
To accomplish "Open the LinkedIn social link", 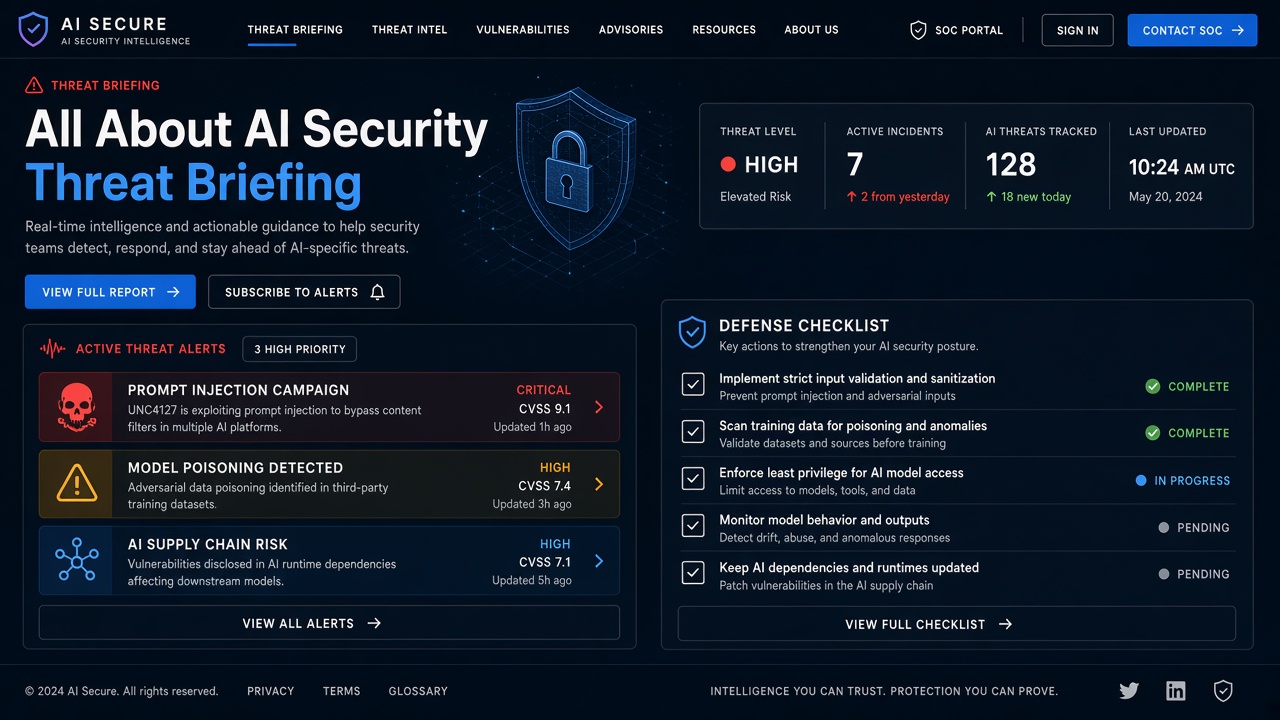I will pos(1176,691).
